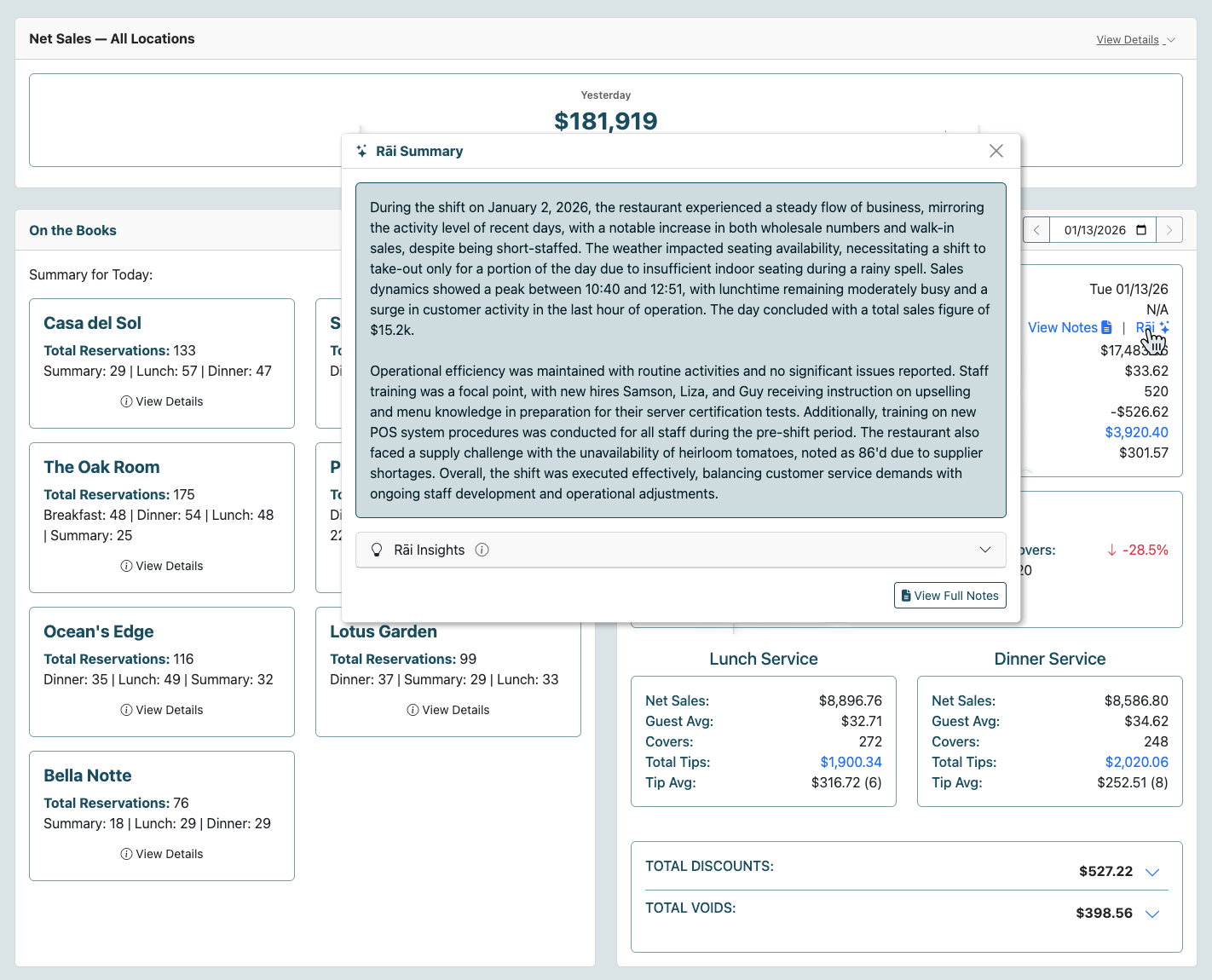Expand the Rāi Insights section
The image size is (1212, 980).
click(x=985, y=550)
